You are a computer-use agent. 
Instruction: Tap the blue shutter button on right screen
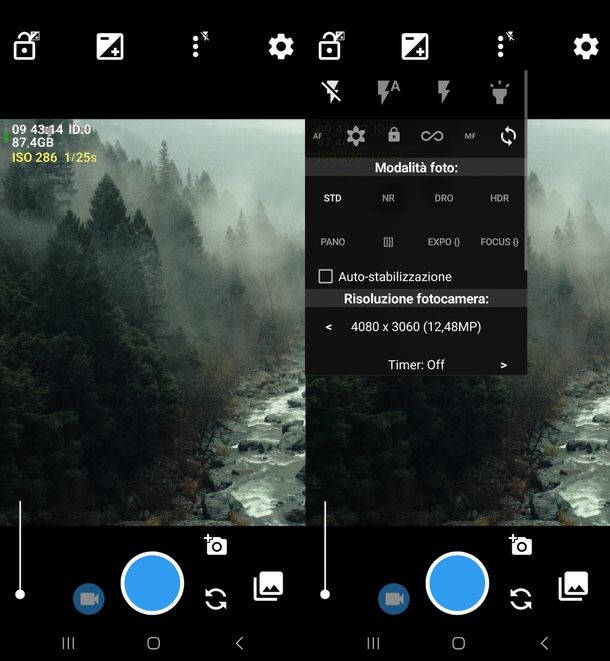pos(457,583)
